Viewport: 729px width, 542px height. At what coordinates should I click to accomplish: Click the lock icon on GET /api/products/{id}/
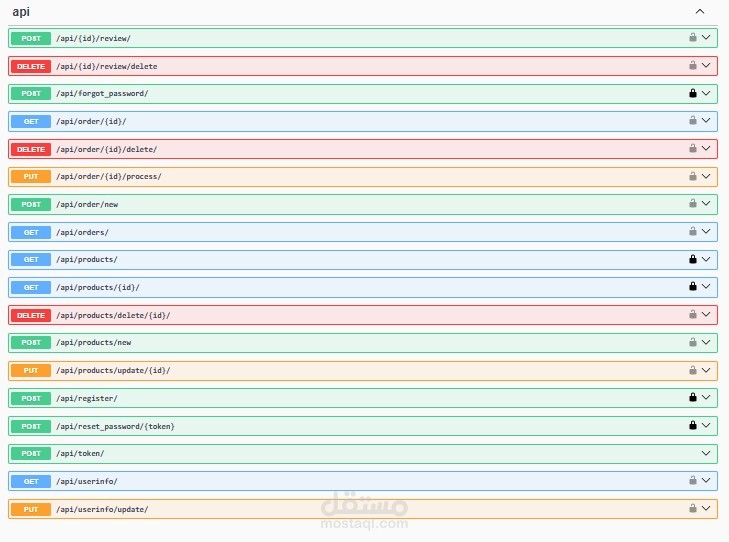click(x=693, y=286)
